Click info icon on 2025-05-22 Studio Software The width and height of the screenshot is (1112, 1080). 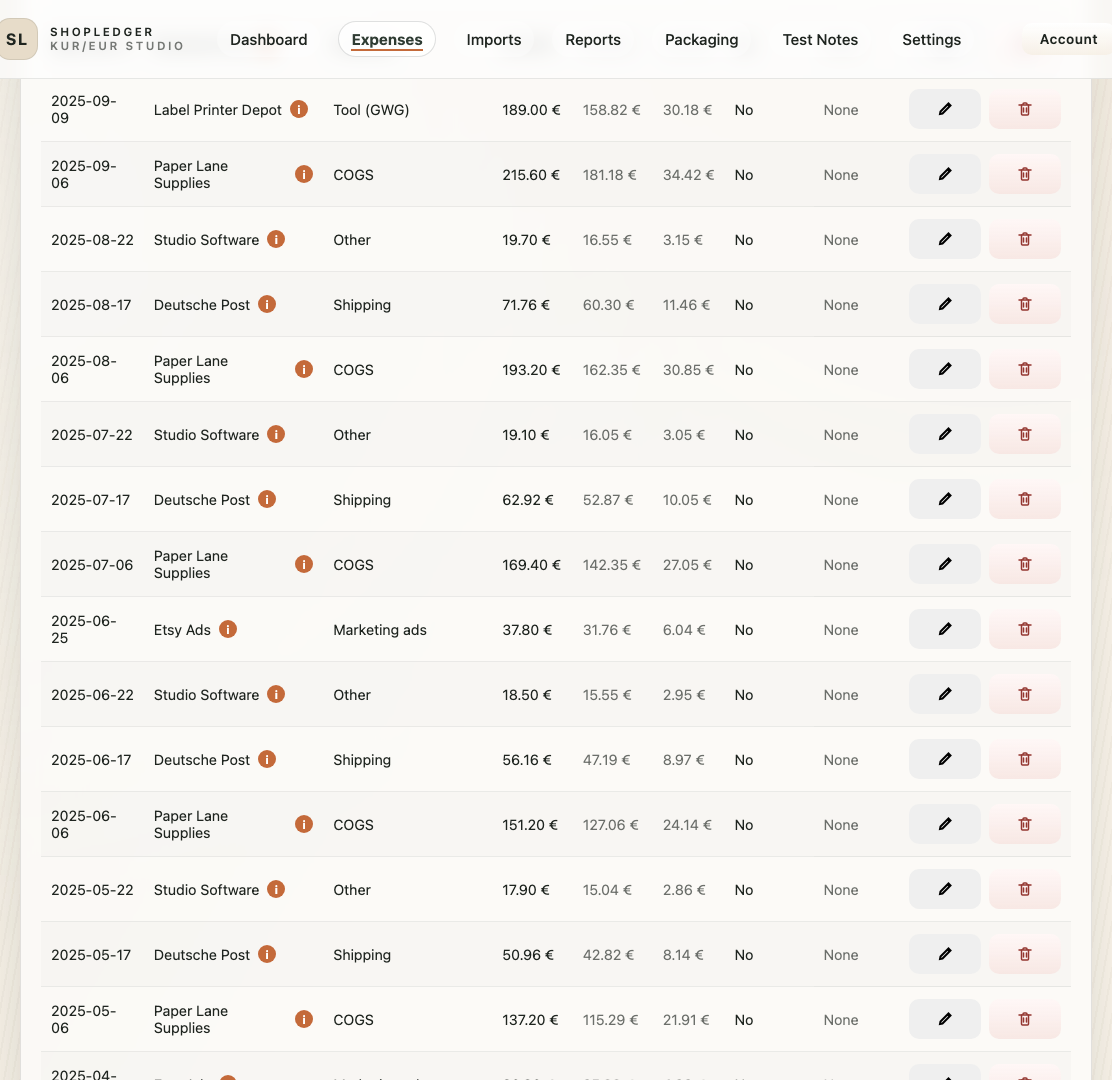click(276, 889)
